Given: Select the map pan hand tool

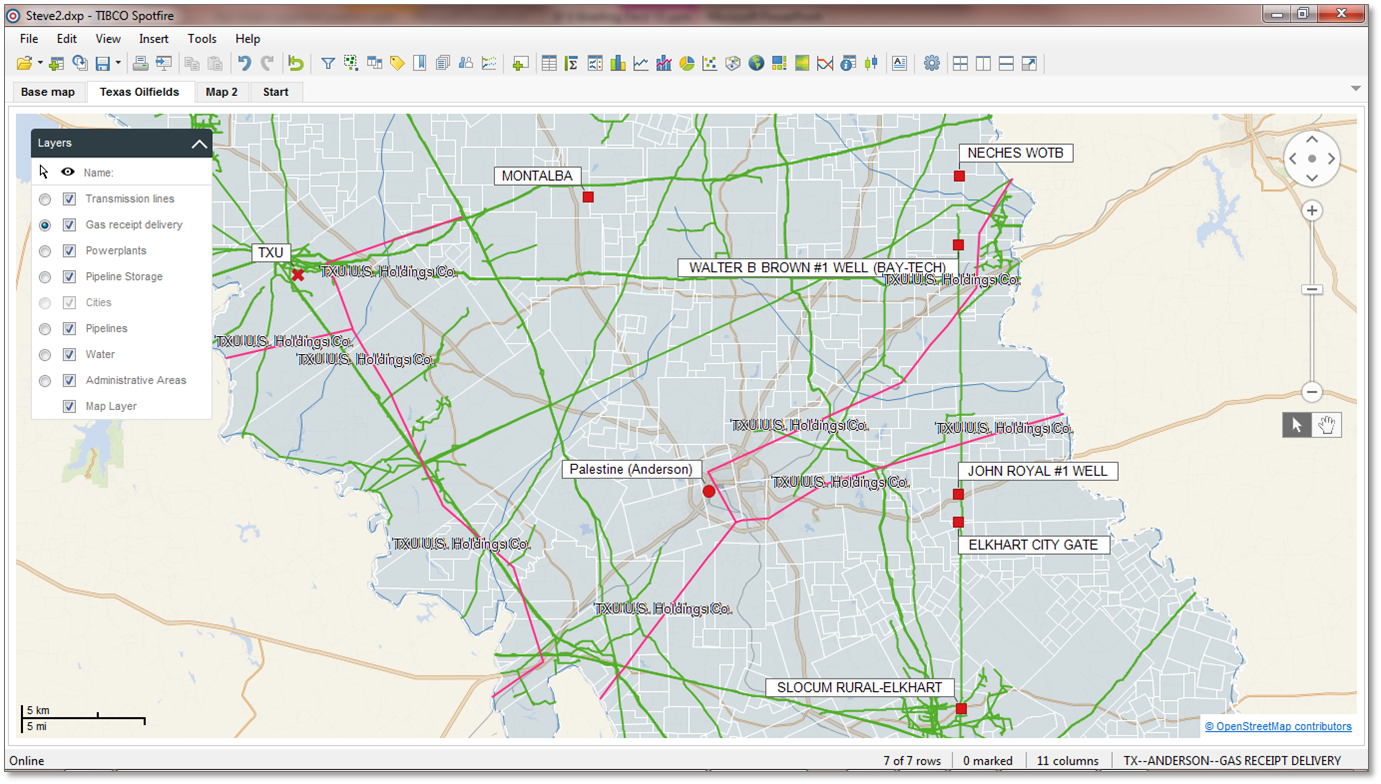Looking at the screenshot, I should 1327,425.
